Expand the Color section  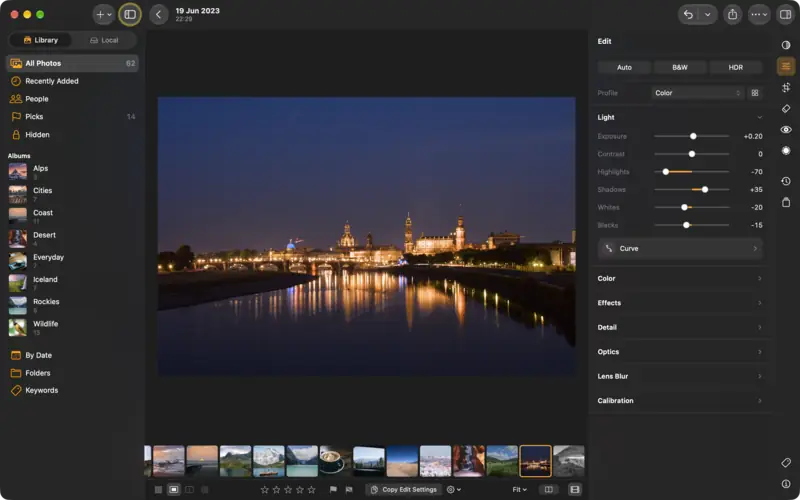680,279
